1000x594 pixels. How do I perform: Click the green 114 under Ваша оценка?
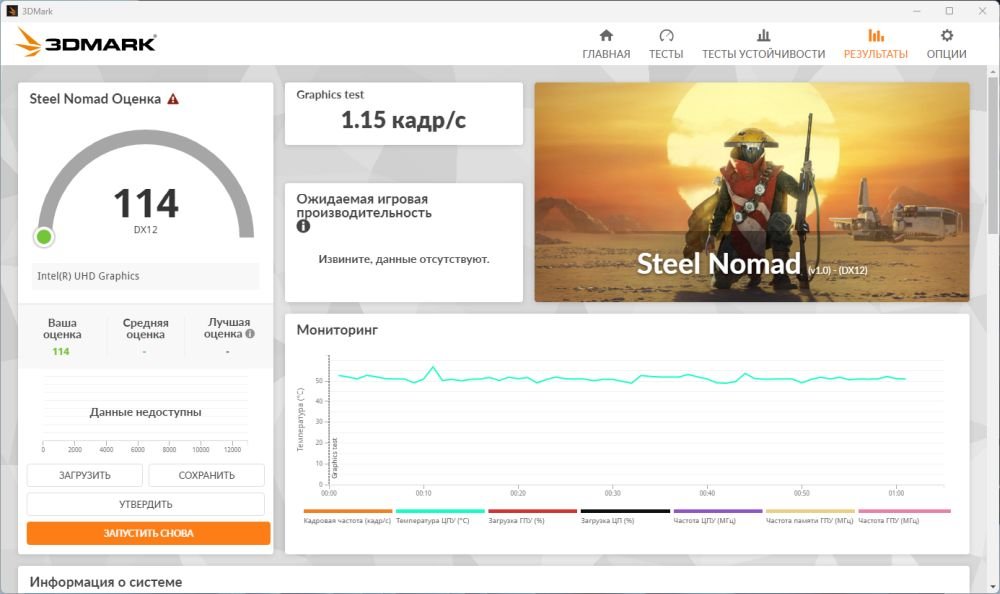(x=61, y=352)
